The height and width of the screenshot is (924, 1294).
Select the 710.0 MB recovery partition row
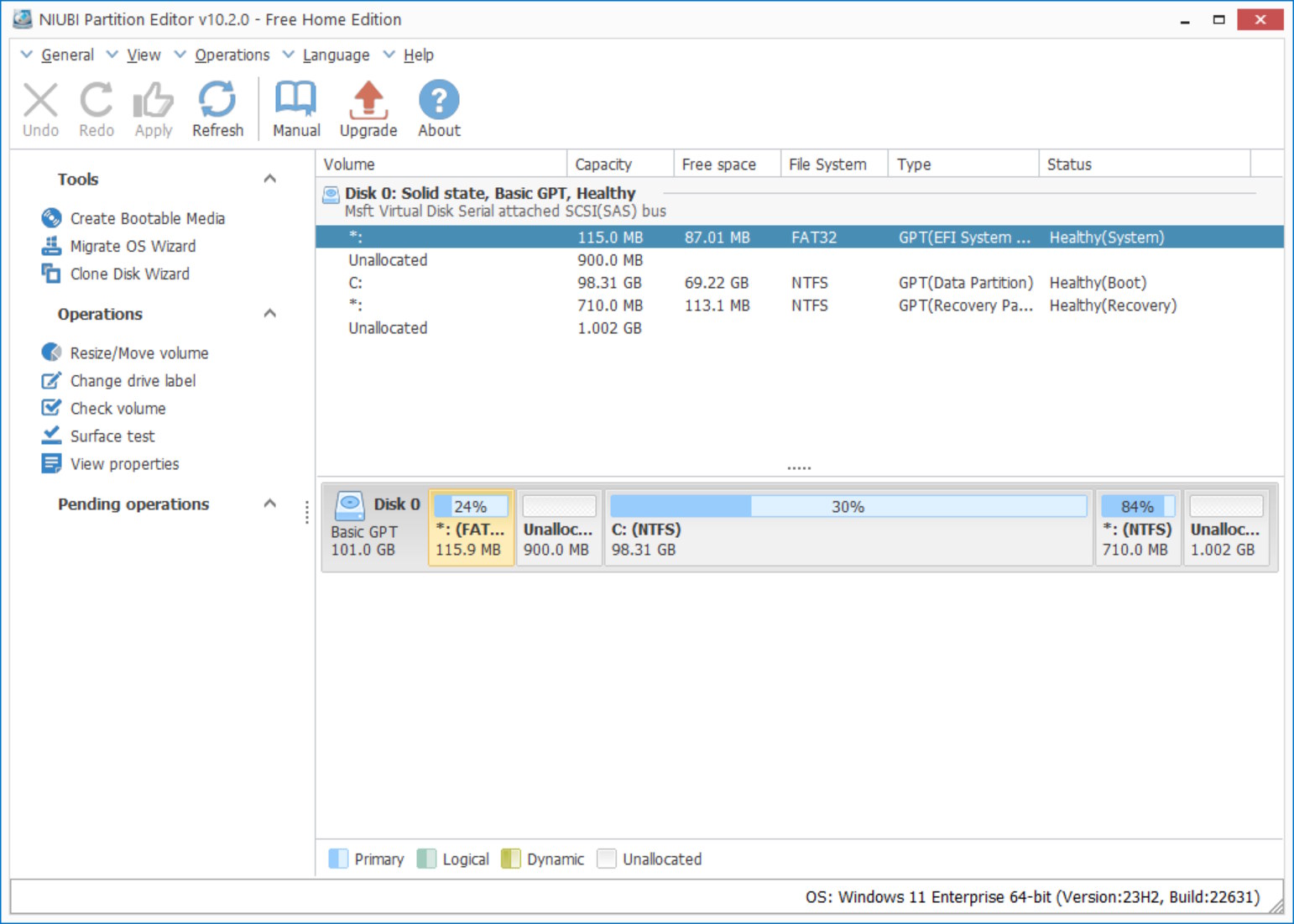[x=800, y=305]
